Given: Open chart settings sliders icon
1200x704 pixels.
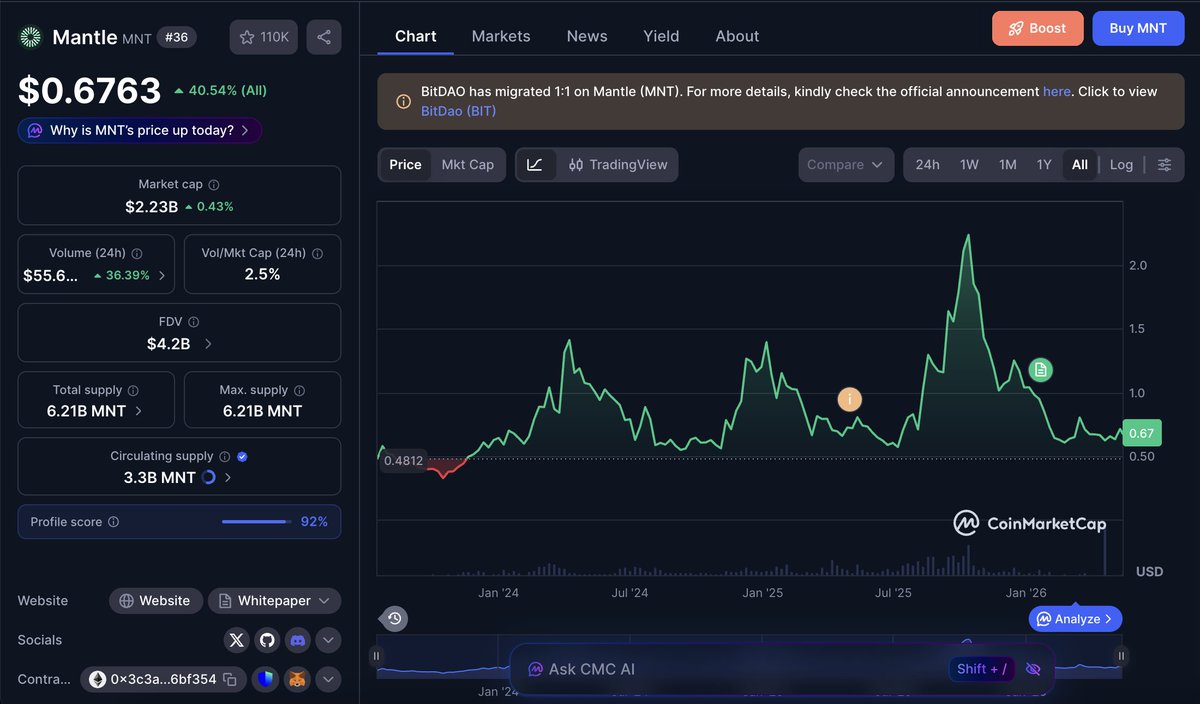Looking at the screenshot, I should tap(1164, 165).
